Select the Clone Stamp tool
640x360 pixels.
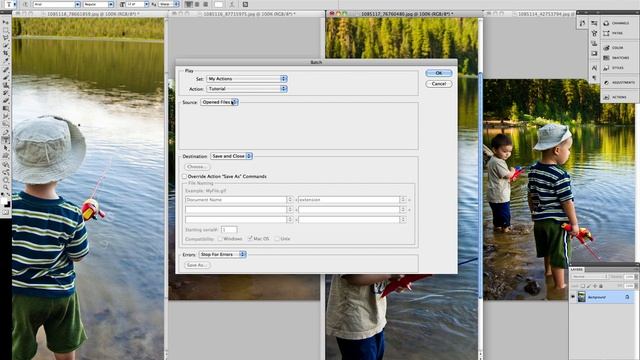[x=6, y=85]
